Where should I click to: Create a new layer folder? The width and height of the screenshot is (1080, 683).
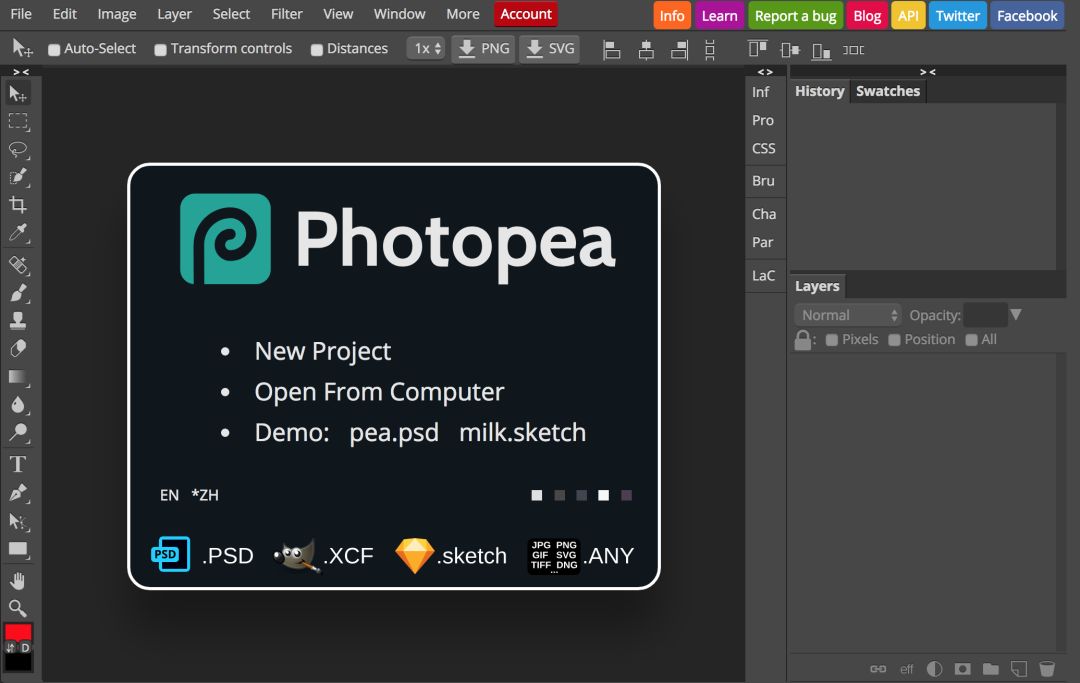coord(990,669)
